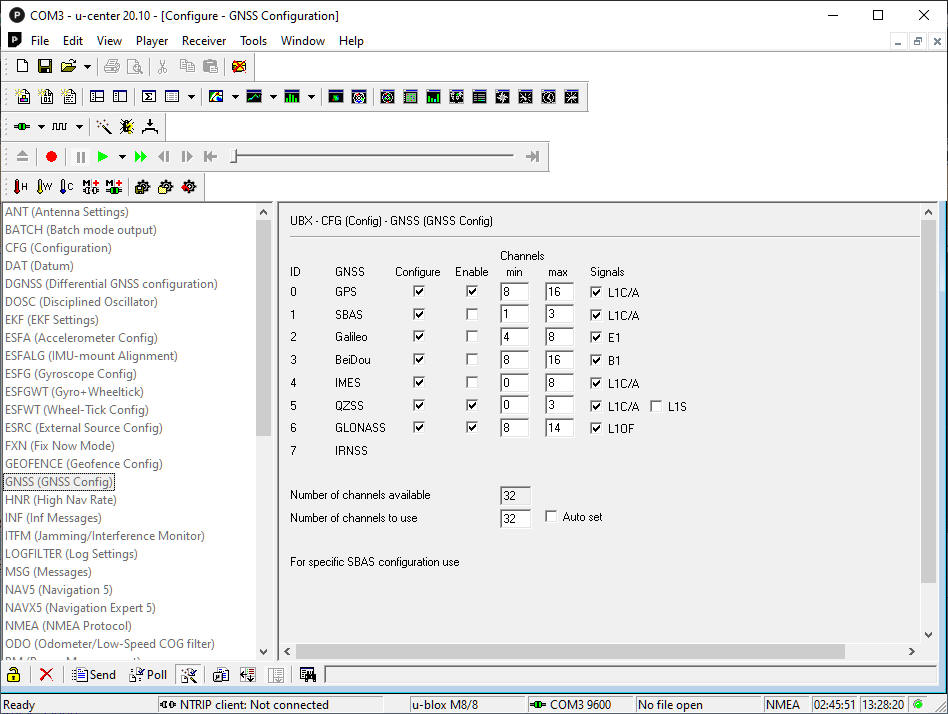The width and height of the screenshot is (948, 714).
Task: Open the Tools menu
Action: point(253,41)
